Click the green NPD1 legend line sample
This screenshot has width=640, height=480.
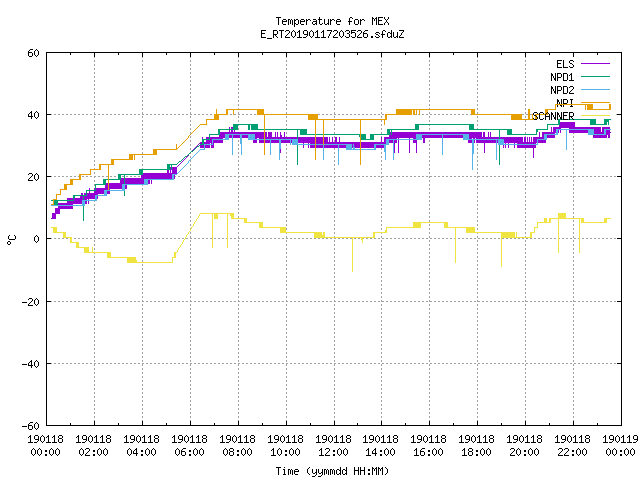click(x=596, y=77)
